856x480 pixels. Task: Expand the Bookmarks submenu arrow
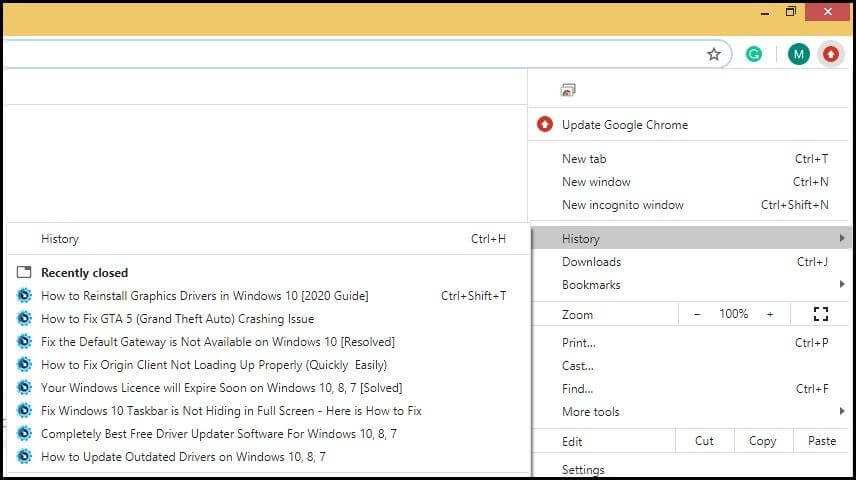tap(842, 284)
